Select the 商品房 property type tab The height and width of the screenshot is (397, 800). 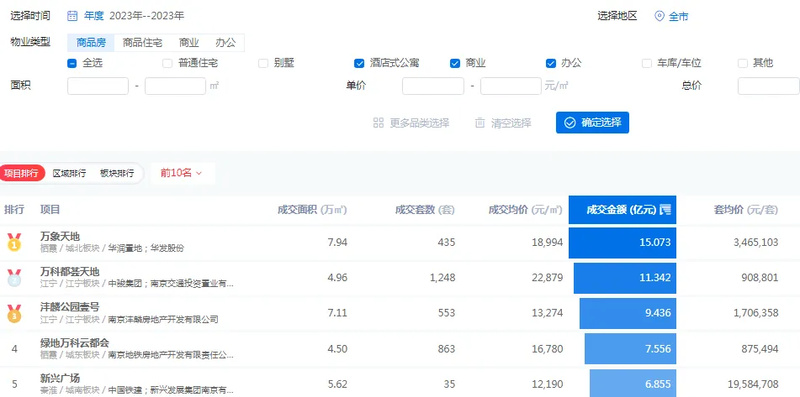pos(91,43)
